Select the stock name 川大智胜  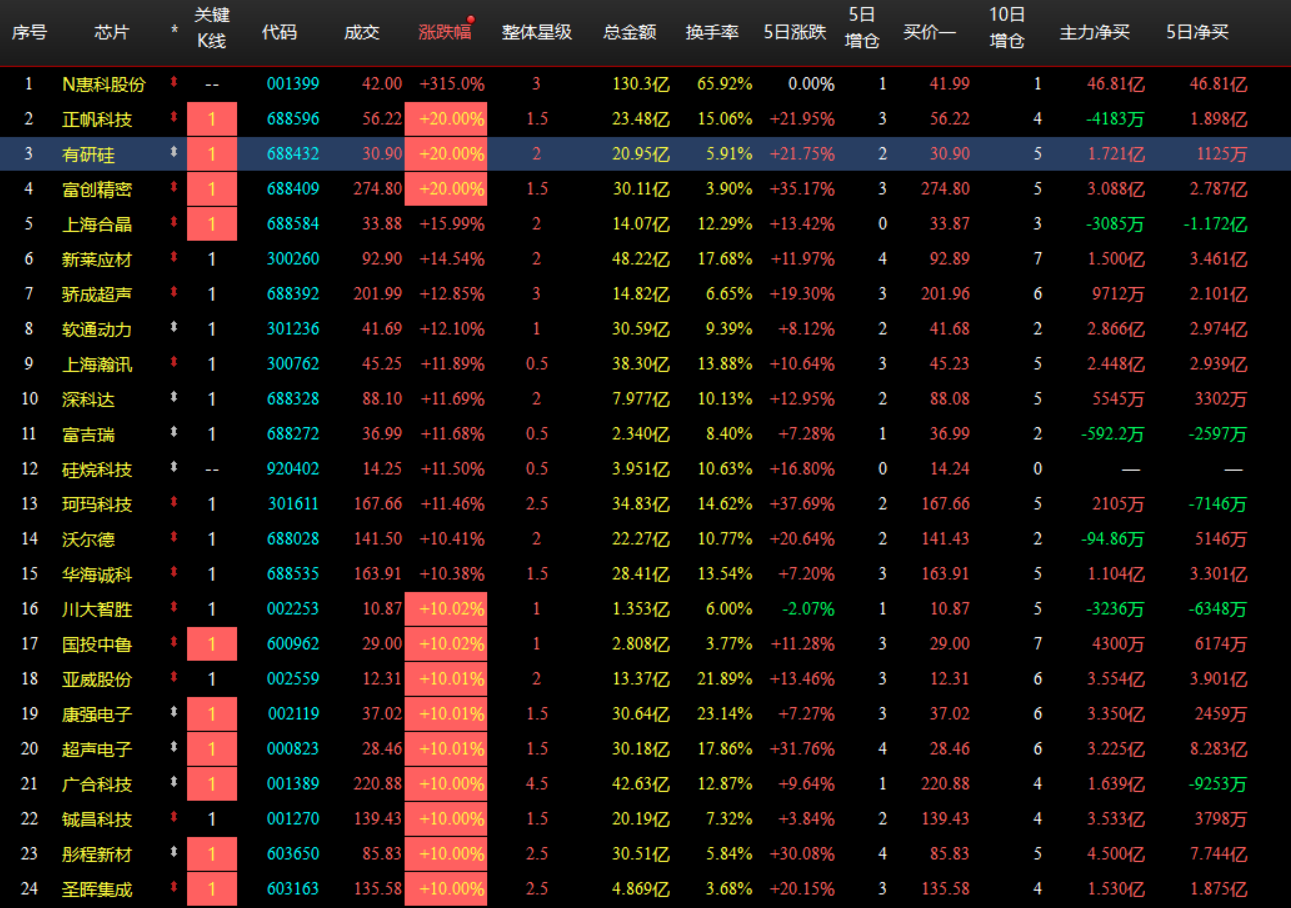click(97, 609)
